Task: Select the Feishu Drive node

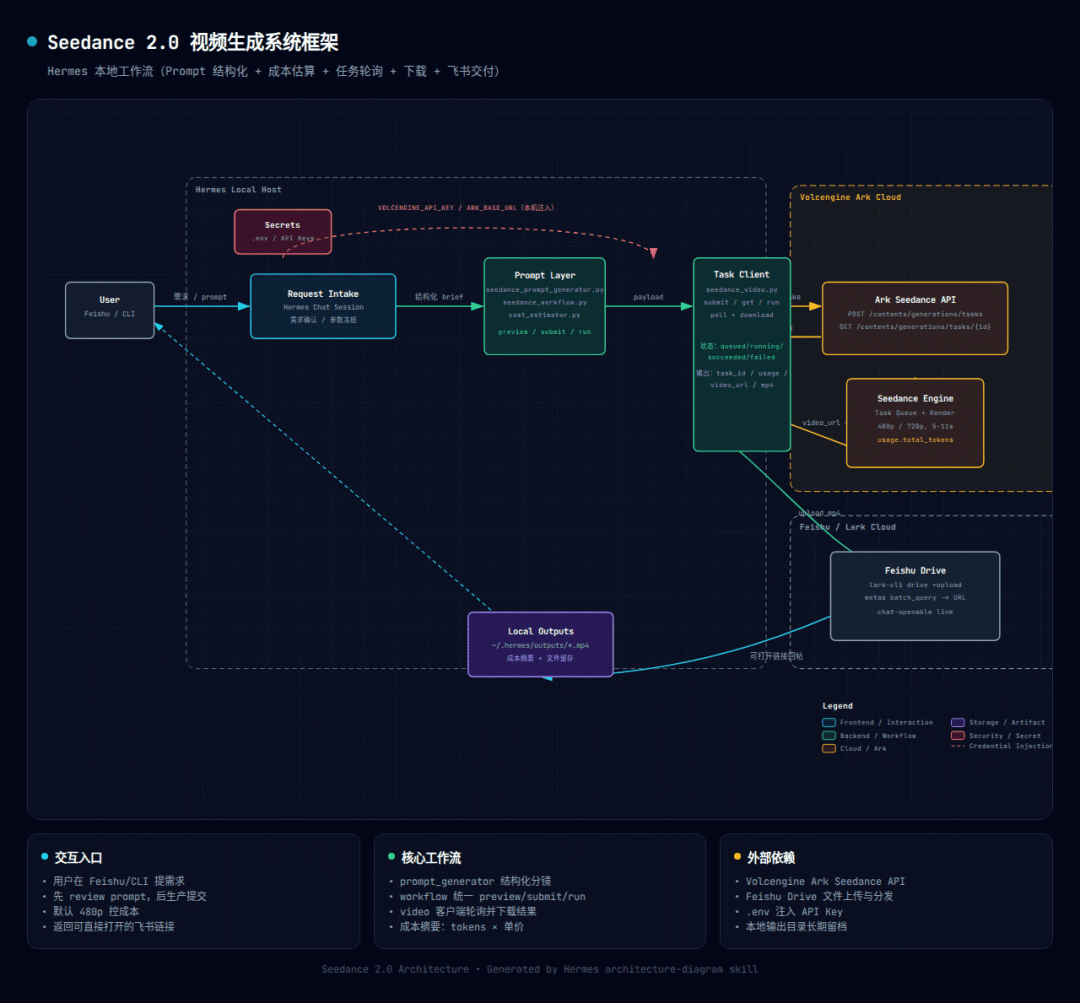Action: point(914,595)
